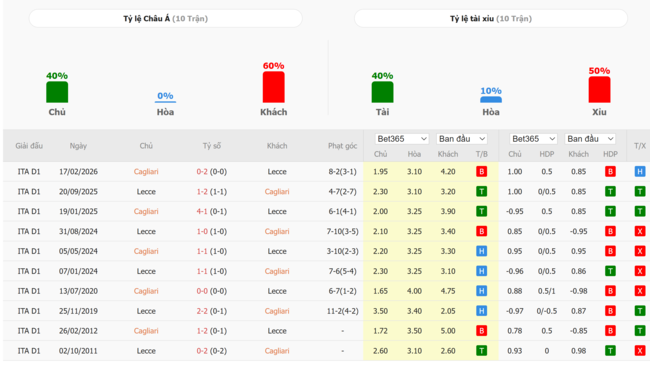
Task: Open Cagliari home team link for 05/05/2024
Action: click(146, 251)
